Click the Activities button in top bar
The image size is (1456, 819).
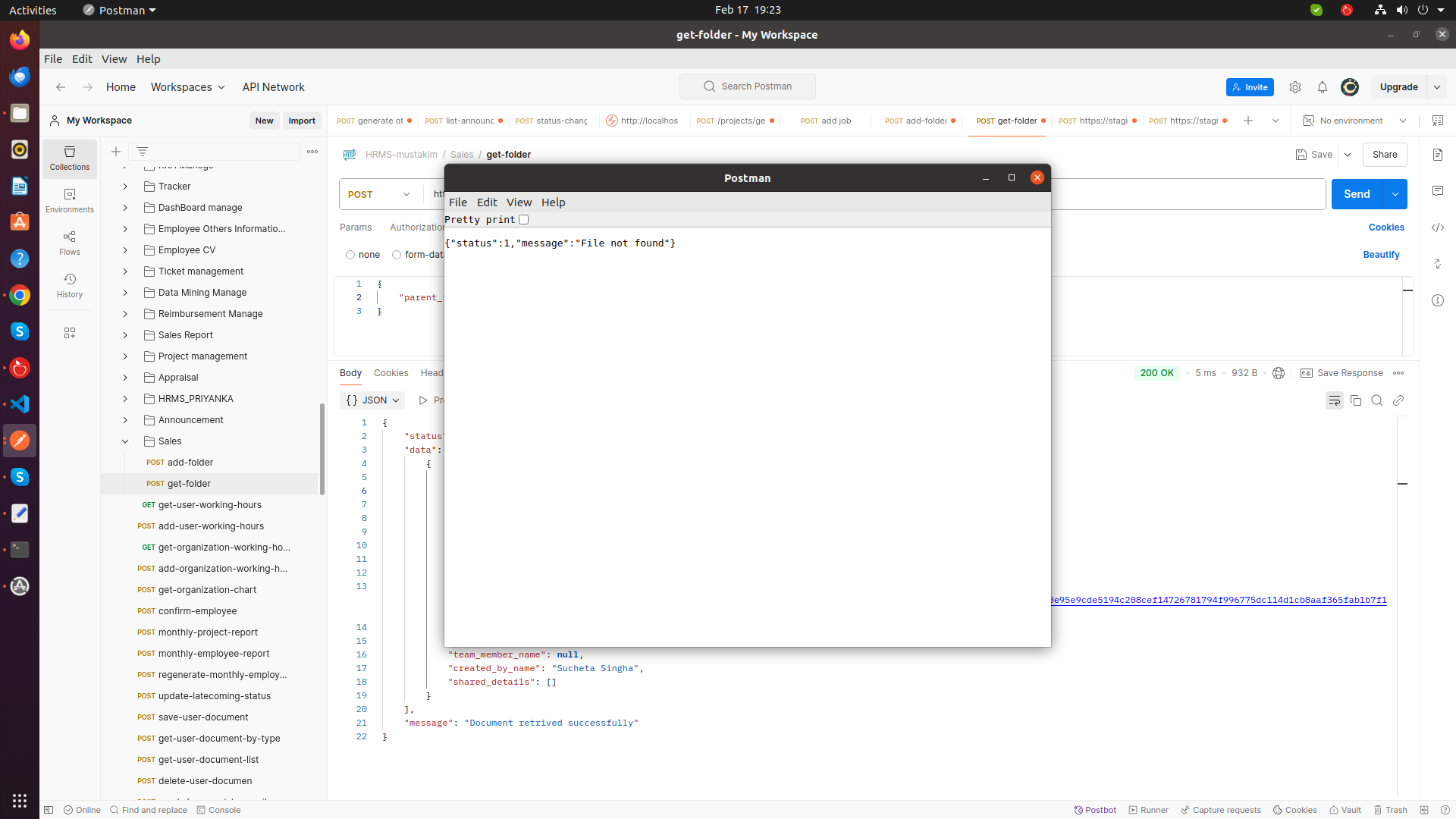point(33,10)
